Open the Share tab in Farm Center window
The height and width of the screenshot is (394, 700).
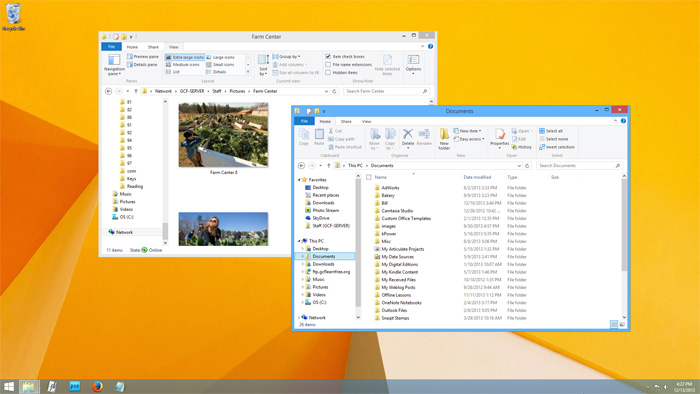coord(153,47)
